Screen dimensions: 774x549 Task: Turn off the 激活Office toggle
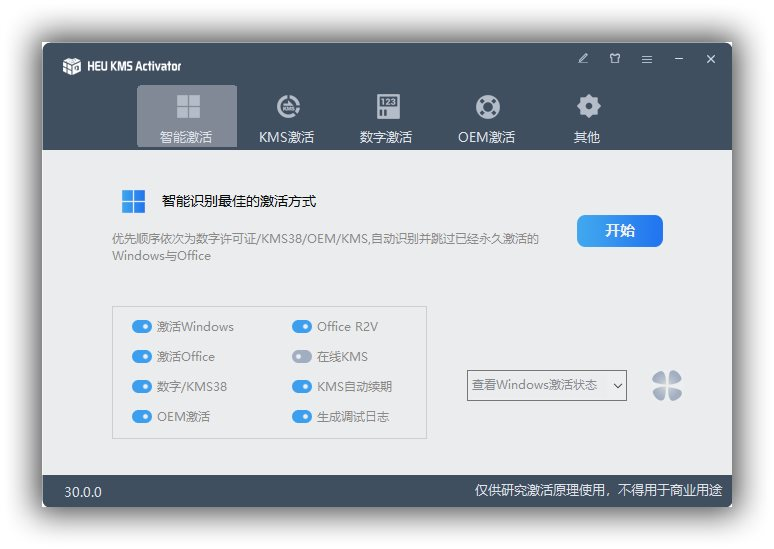[x=141, y=357]
